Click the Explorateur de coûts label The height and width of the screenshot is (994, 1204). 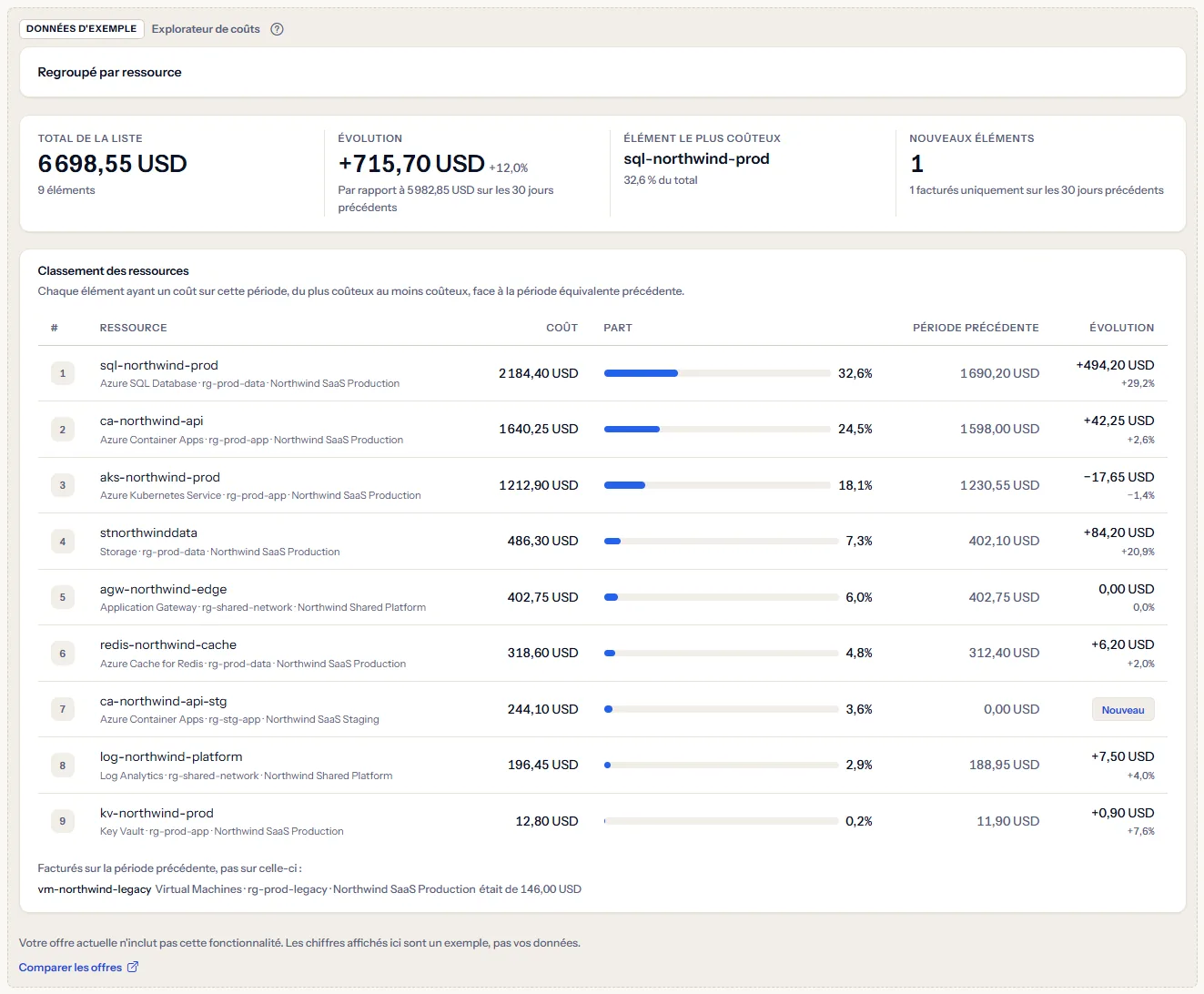coord(206,29)
